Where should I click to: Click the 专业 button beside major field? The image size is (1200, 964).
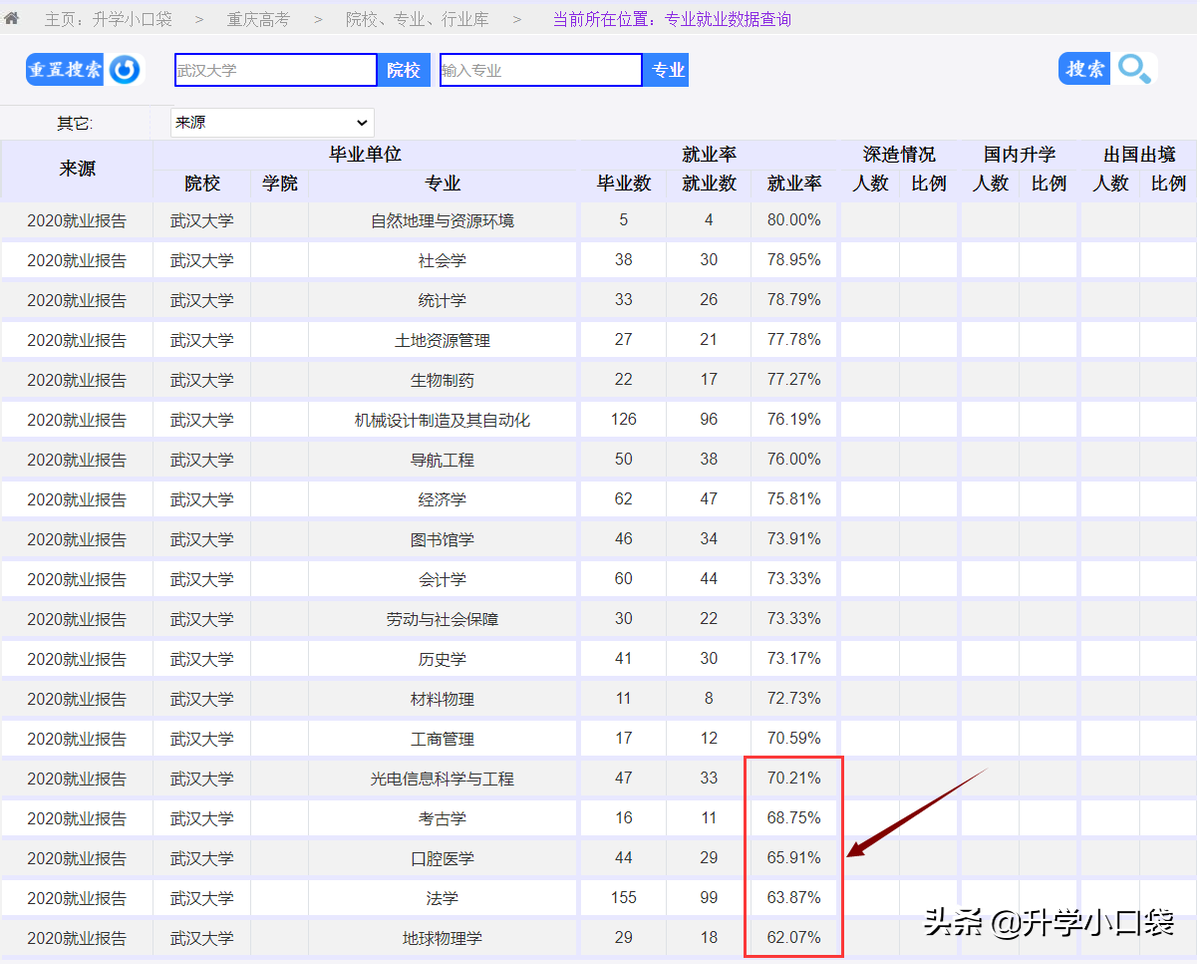669,70
